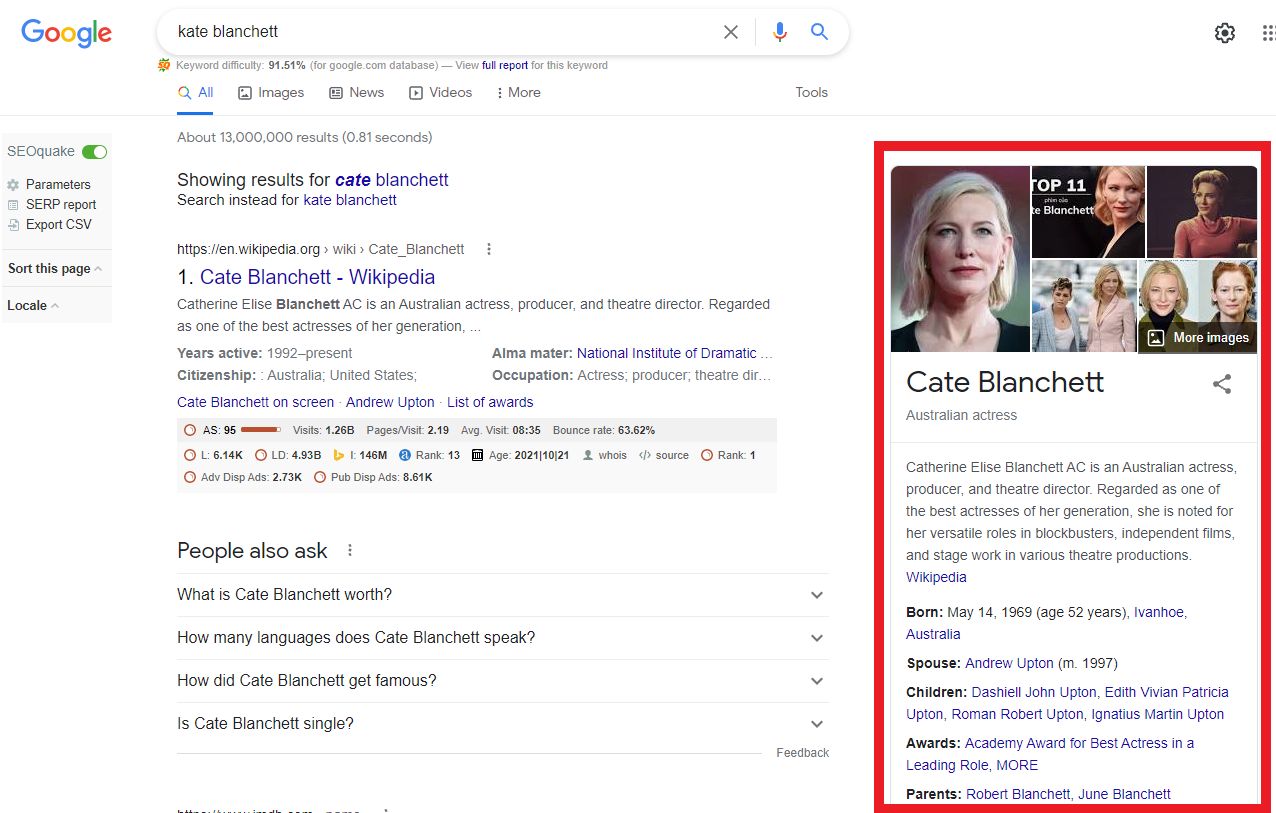Open the Andrew Upton sitelink under Wikipedia result
The image size is (1276, 813).
(x=390, y=402)
